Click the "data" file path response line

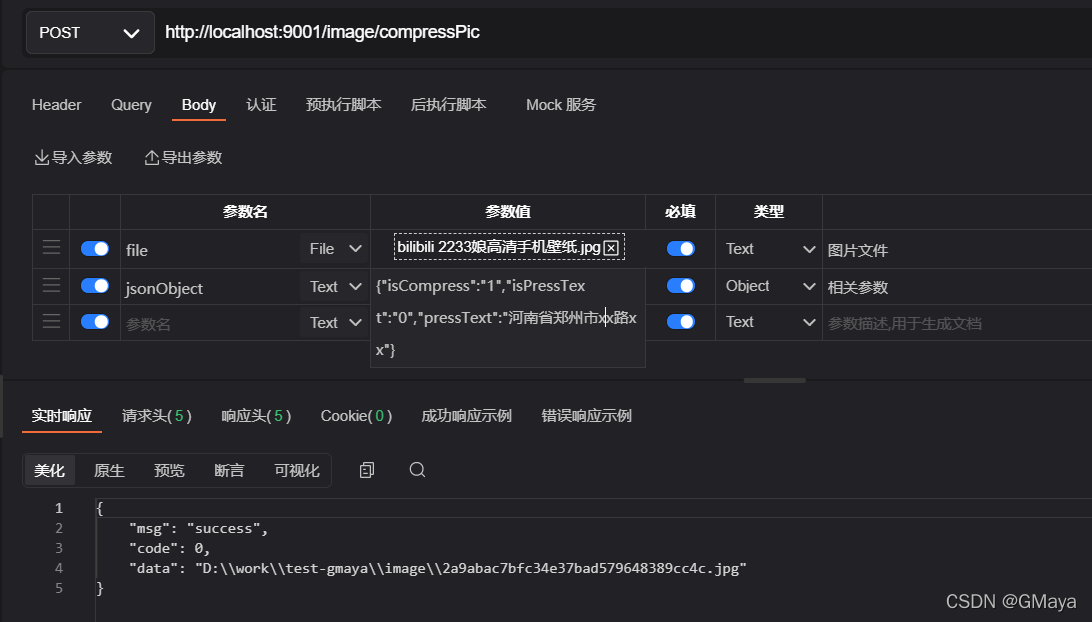437,568
